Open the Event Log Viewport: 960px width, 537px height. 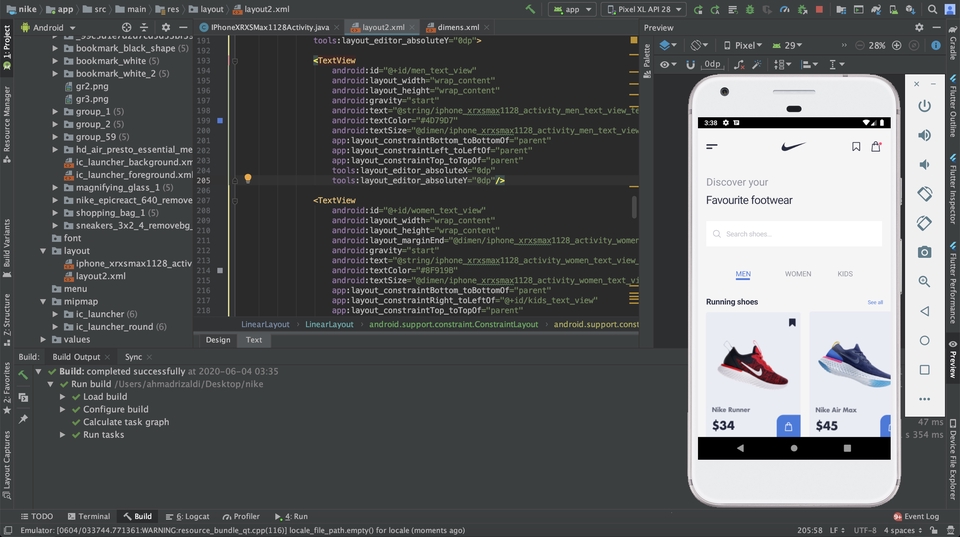click(x=916, y=516)
